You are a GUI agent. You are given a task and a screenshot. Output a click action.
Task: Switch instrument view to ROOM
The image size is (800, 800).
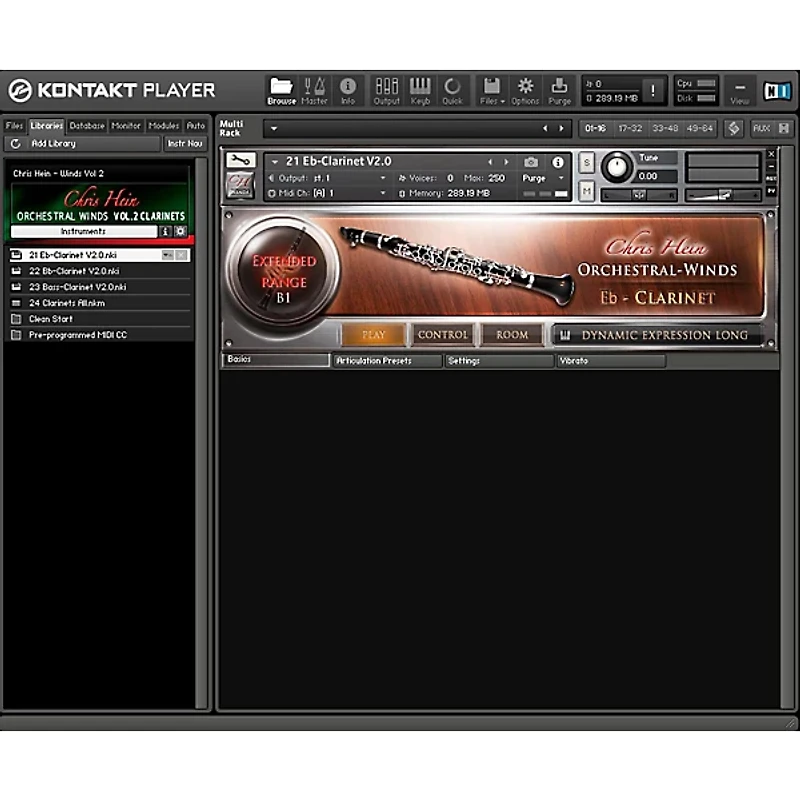512,335
